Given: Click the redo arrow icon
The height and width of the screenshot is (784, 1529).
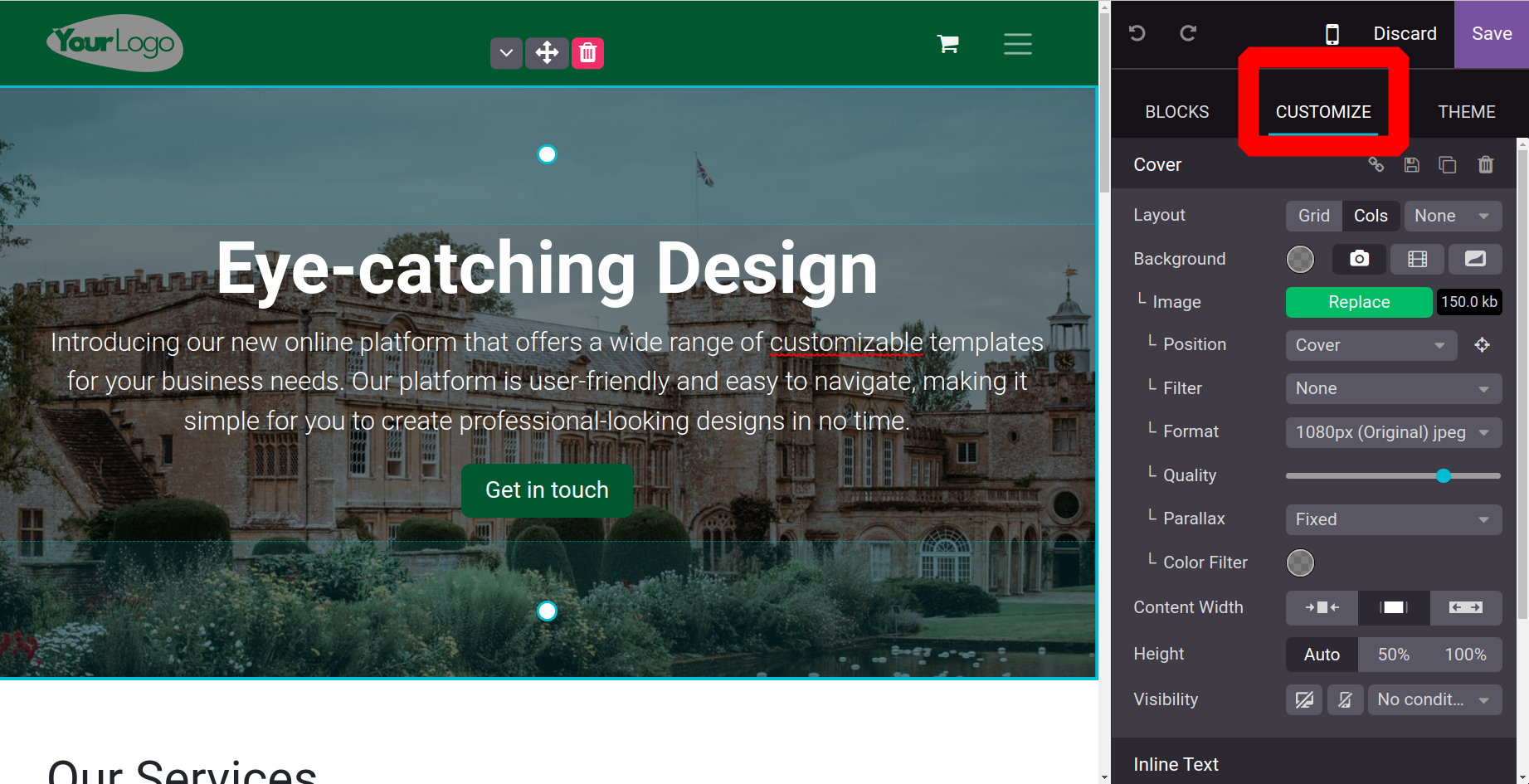Looking at the screenshot, I should (1188, 33).
